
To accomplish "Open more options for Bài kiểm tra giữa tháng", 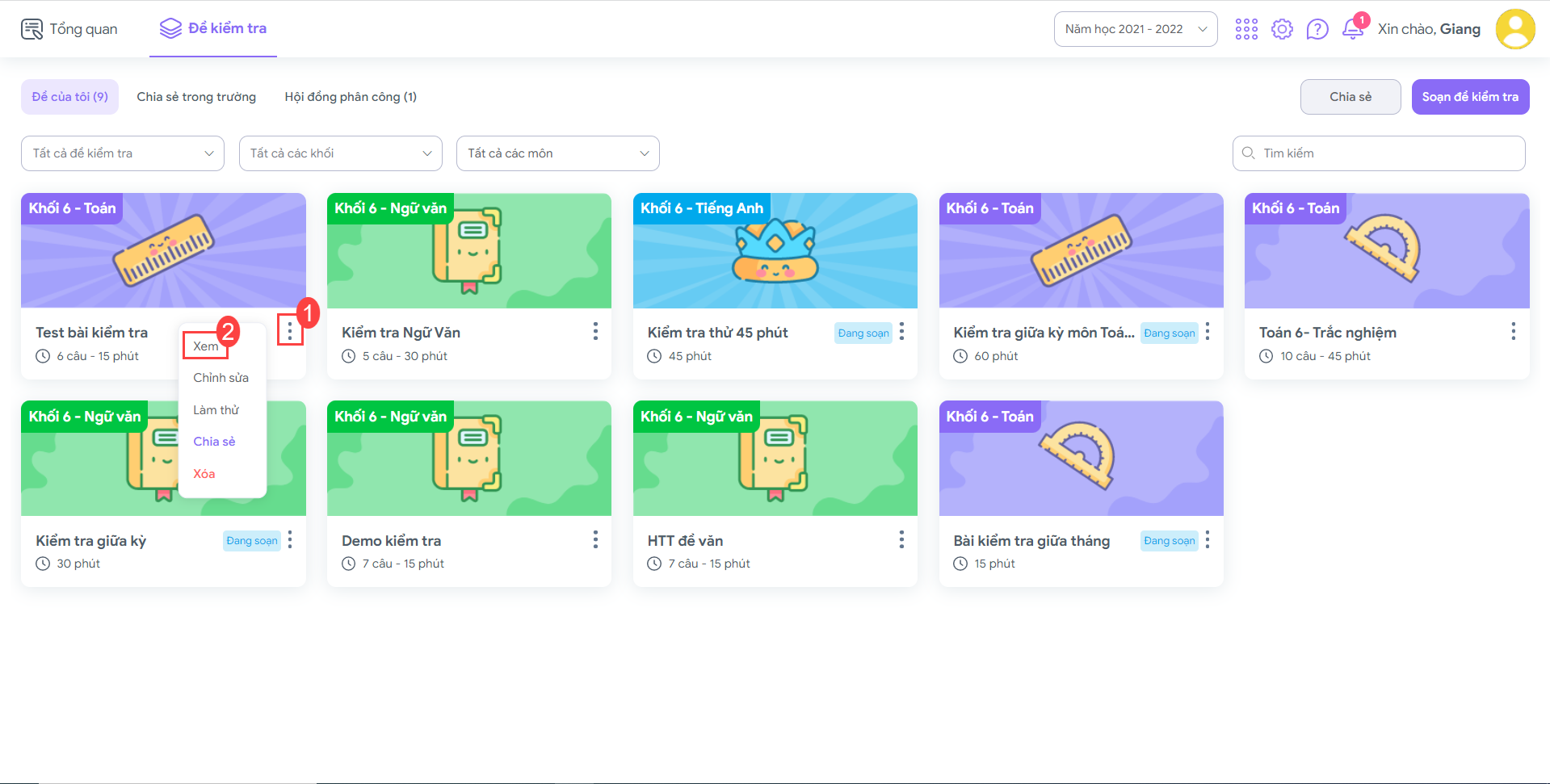I will pos(1208,539).
